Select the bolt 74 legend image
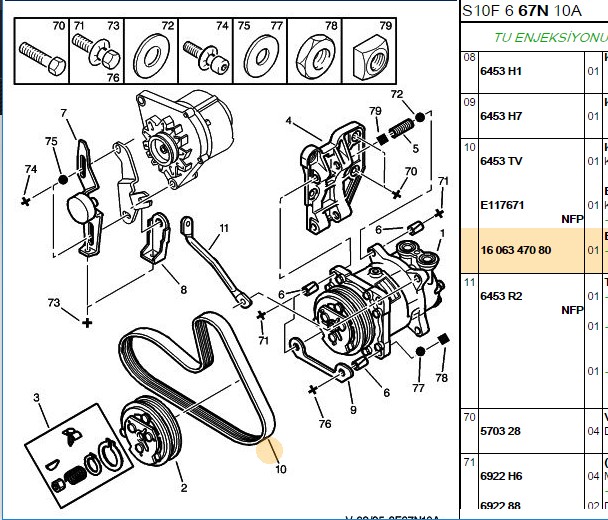The width and height of the screenshot is (608, 520). [206, 57]
